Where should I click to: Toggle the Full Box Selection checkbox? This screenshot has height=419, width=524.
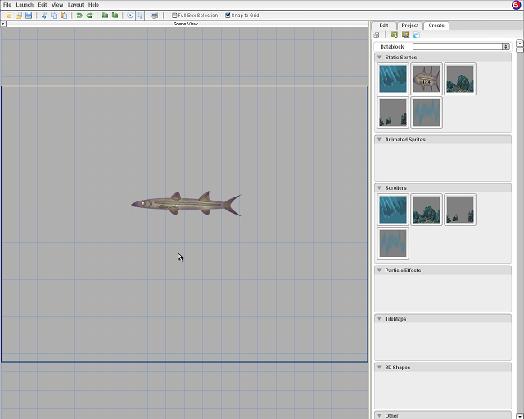click(x=174, y=15)
